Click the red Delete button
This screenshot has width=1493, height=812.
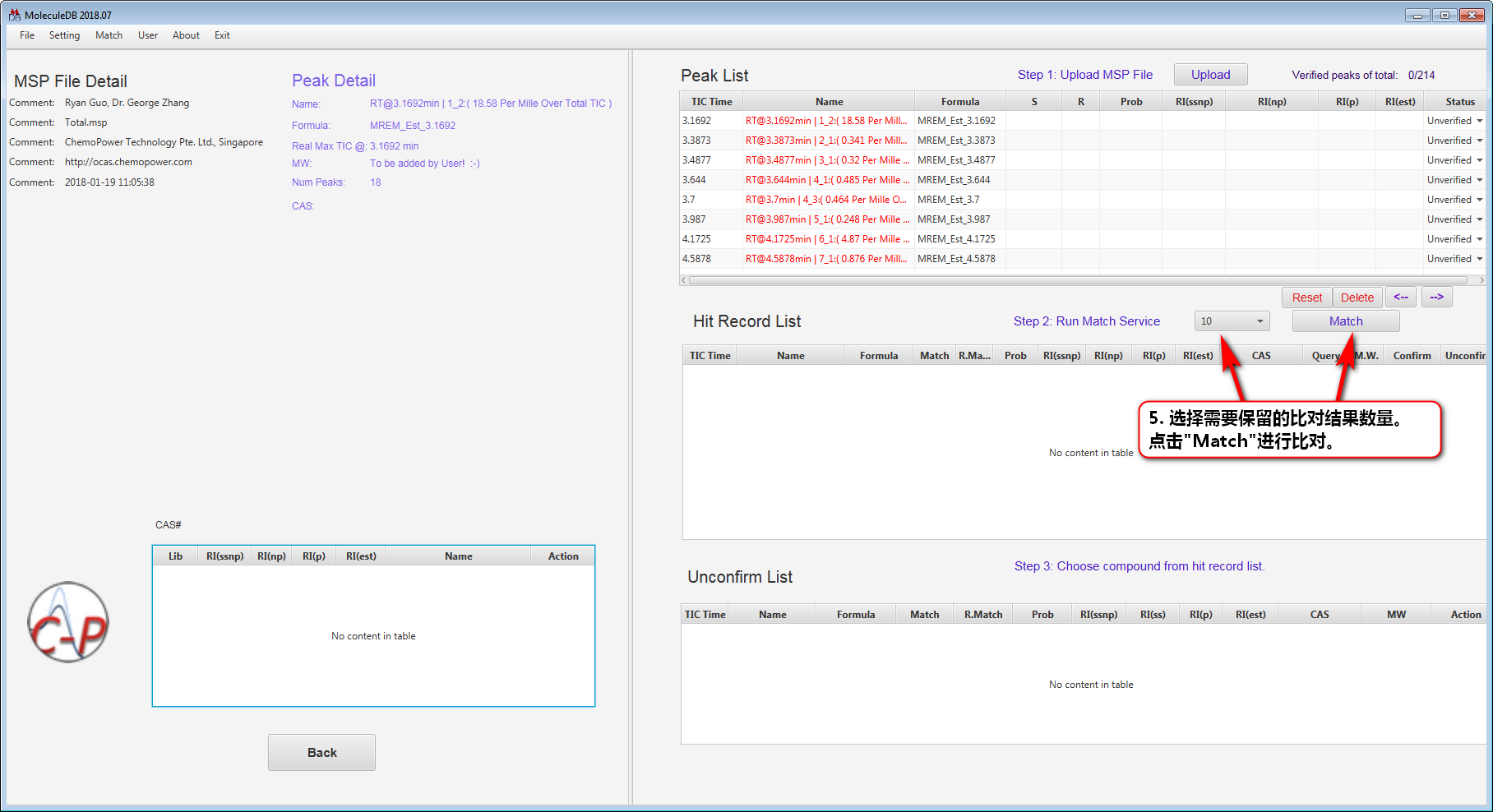(1357, 298)
